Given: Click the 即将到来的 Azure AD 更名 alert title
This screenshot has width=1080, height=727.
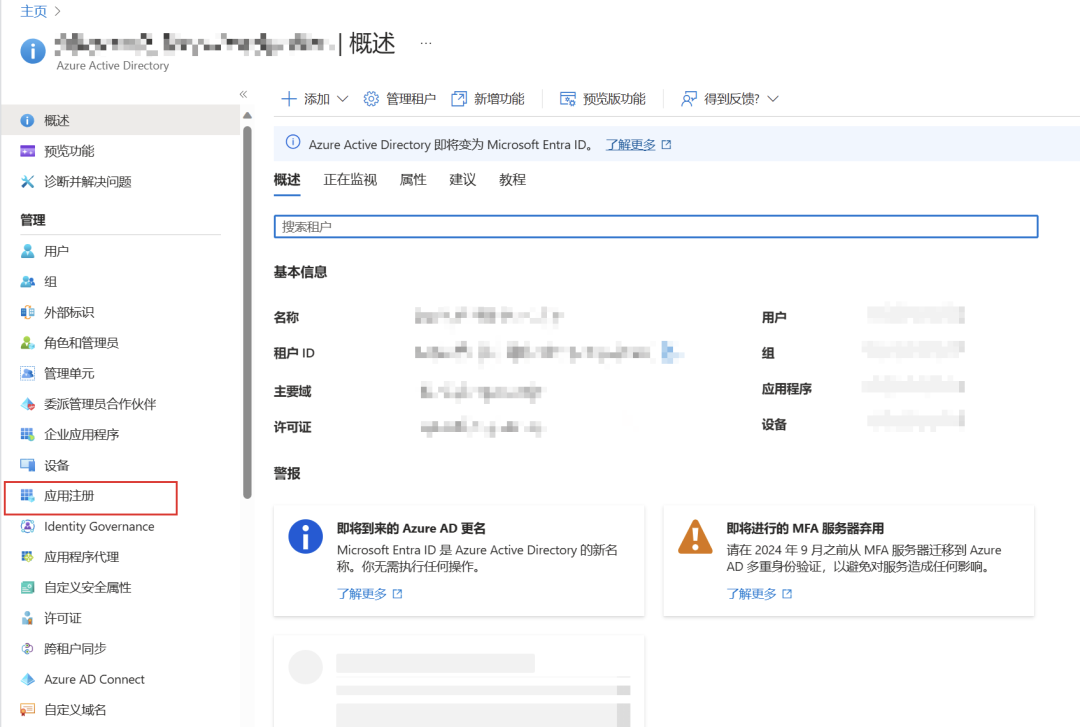Looking at the screenshot, I should 411,529.
